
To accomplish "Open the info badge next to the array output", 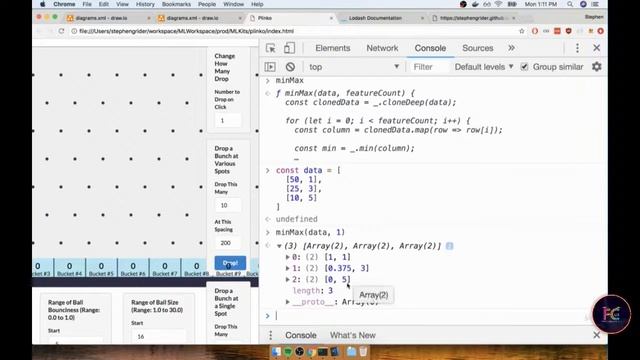I will [449, 246].
